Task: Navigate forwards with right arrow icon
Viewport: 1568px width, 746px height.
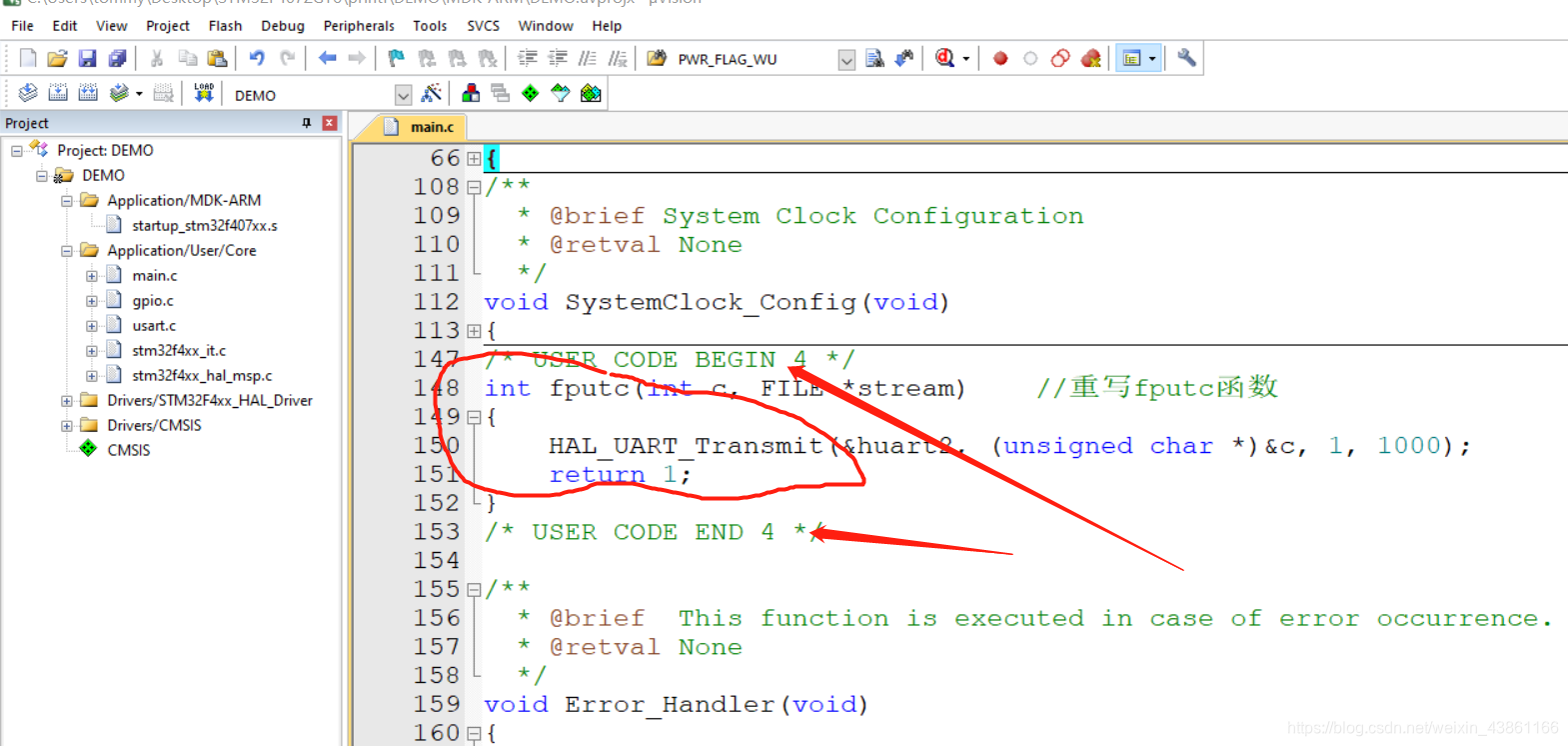Action: [x=357, y=58]
